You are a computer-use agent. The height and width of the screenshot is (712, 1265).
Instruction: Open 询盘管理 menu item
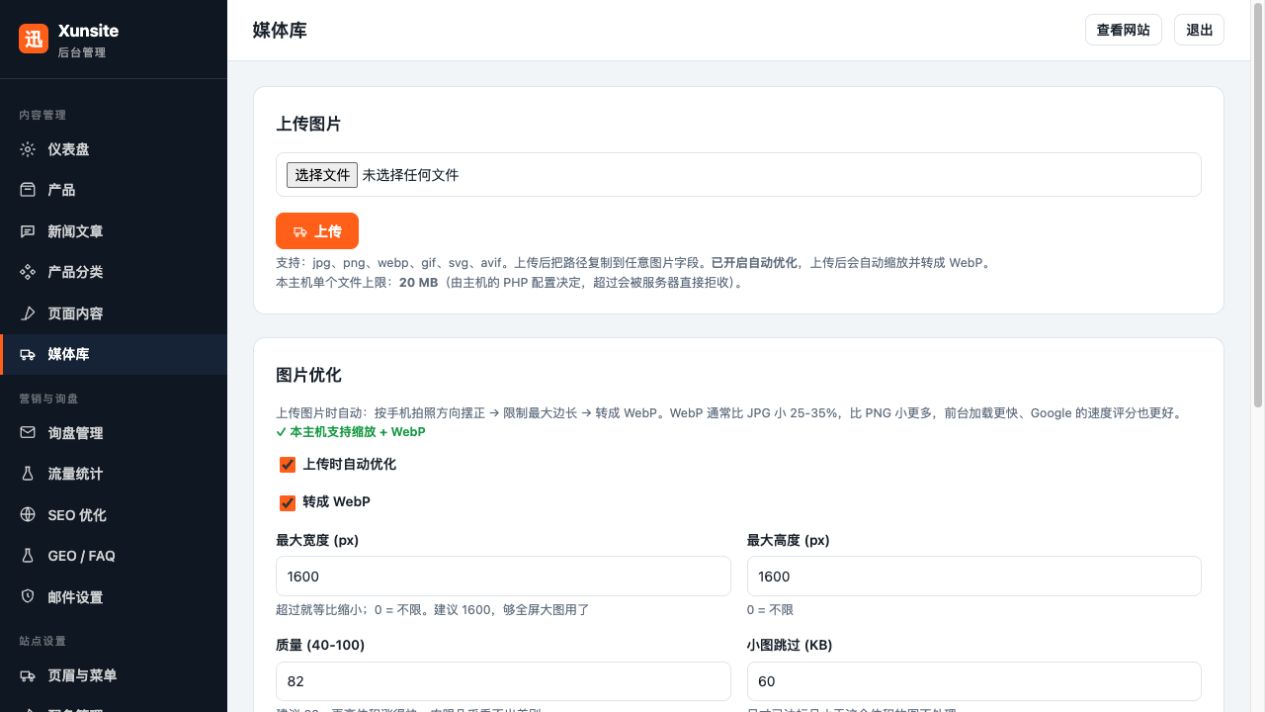click(x=113, y=433)
